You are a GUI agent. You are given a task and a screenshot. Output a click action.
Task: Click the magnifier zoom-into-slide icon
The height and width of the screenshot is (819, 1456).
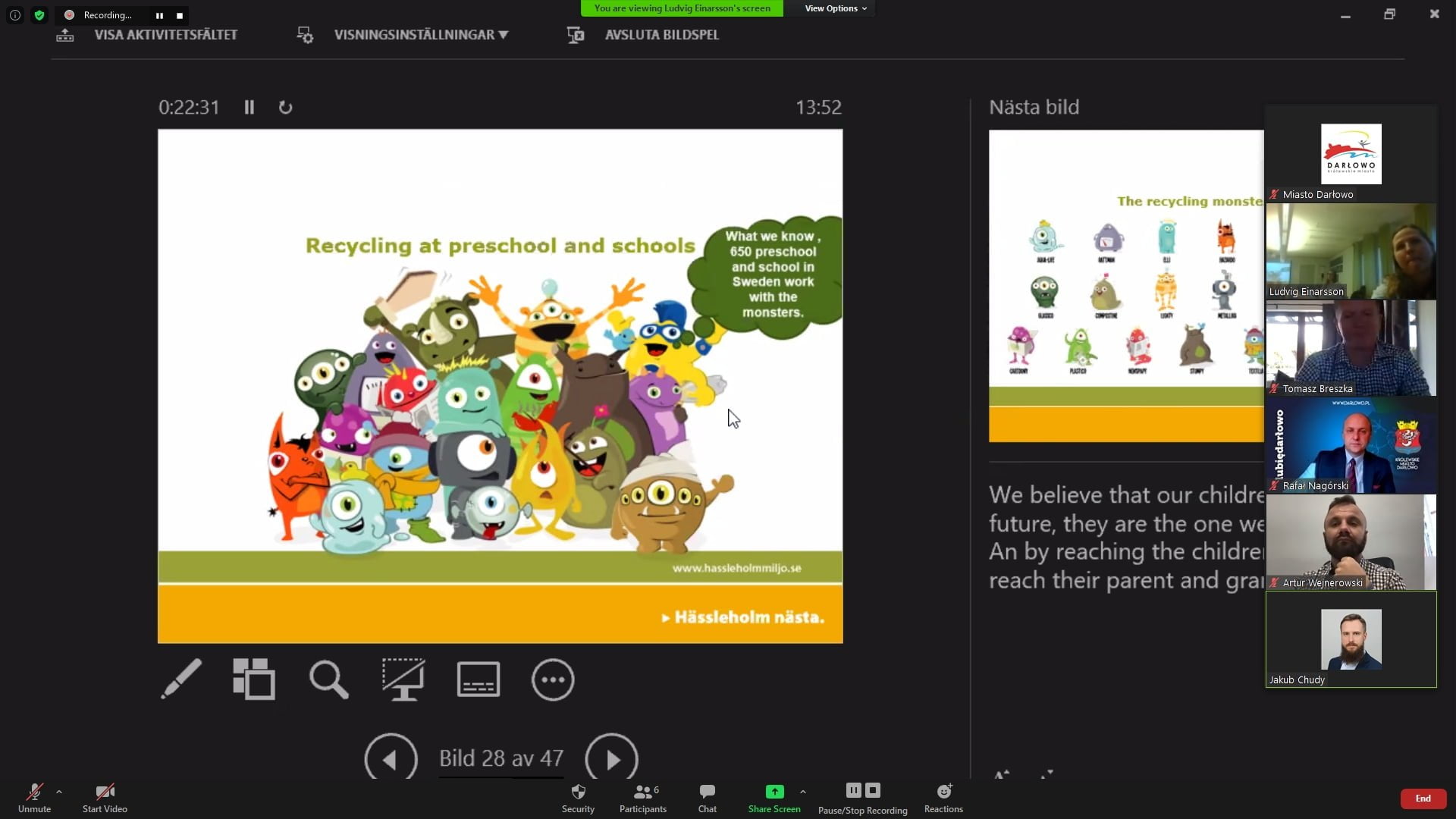(x=328, y=679)
